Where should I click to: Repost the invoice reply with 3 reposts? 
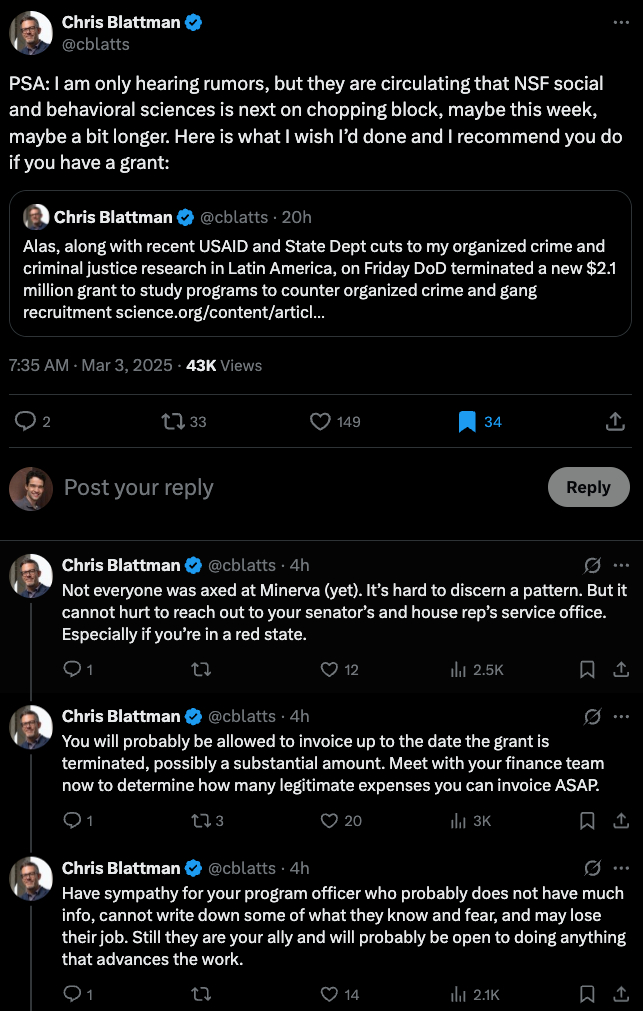pos(200,821)
